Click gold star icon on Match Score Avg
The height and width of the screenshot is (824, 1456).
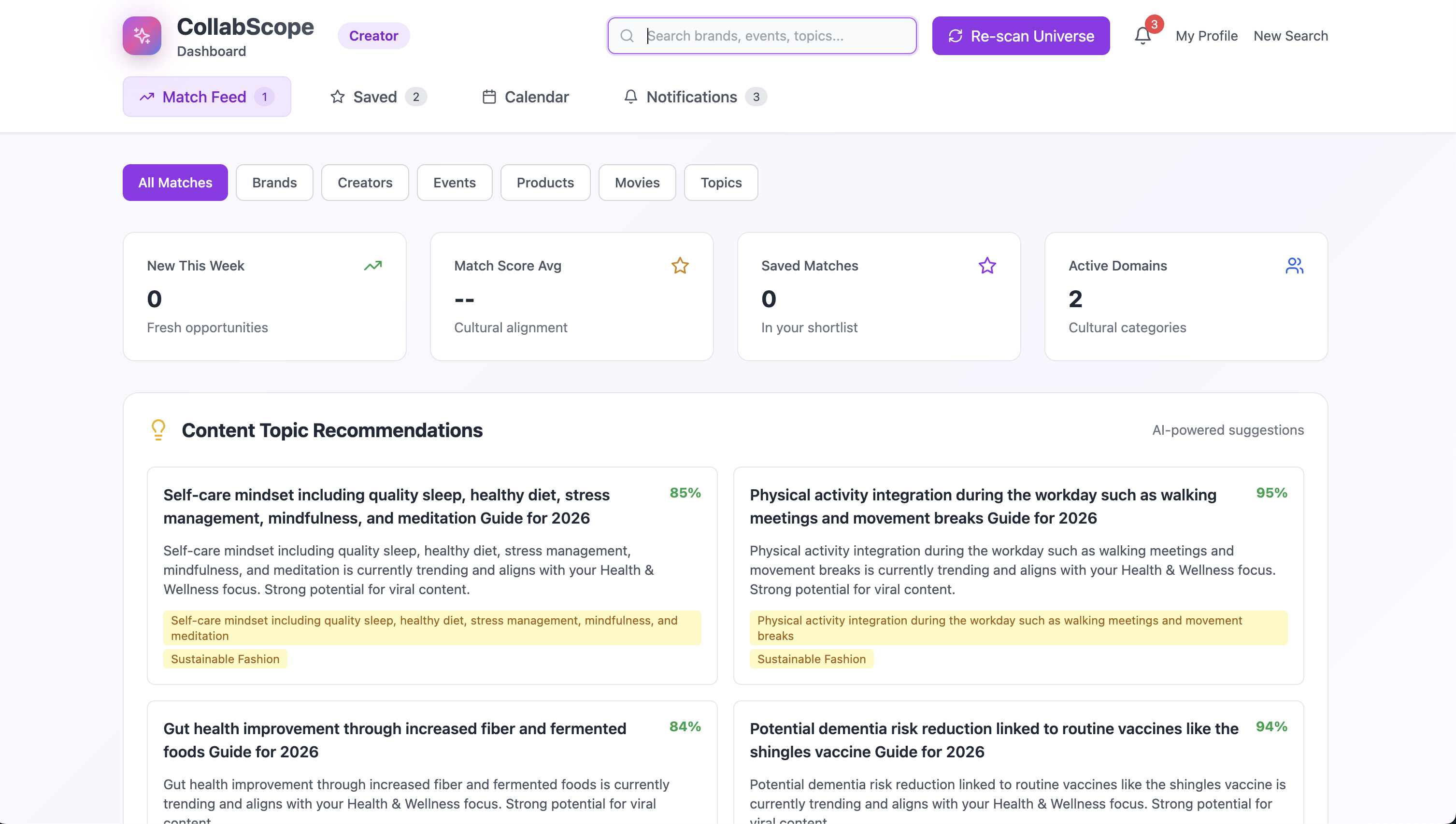pos(680,266)
